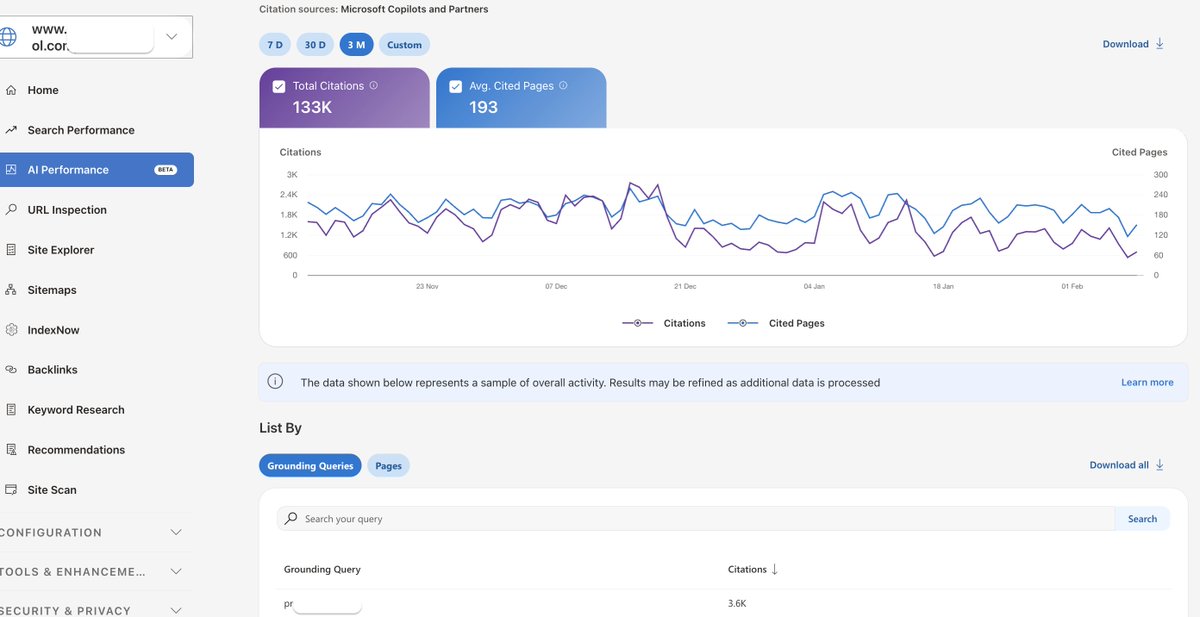Click the Grounding Query column header
This screenshot has width=1200, height=617.
322,569
